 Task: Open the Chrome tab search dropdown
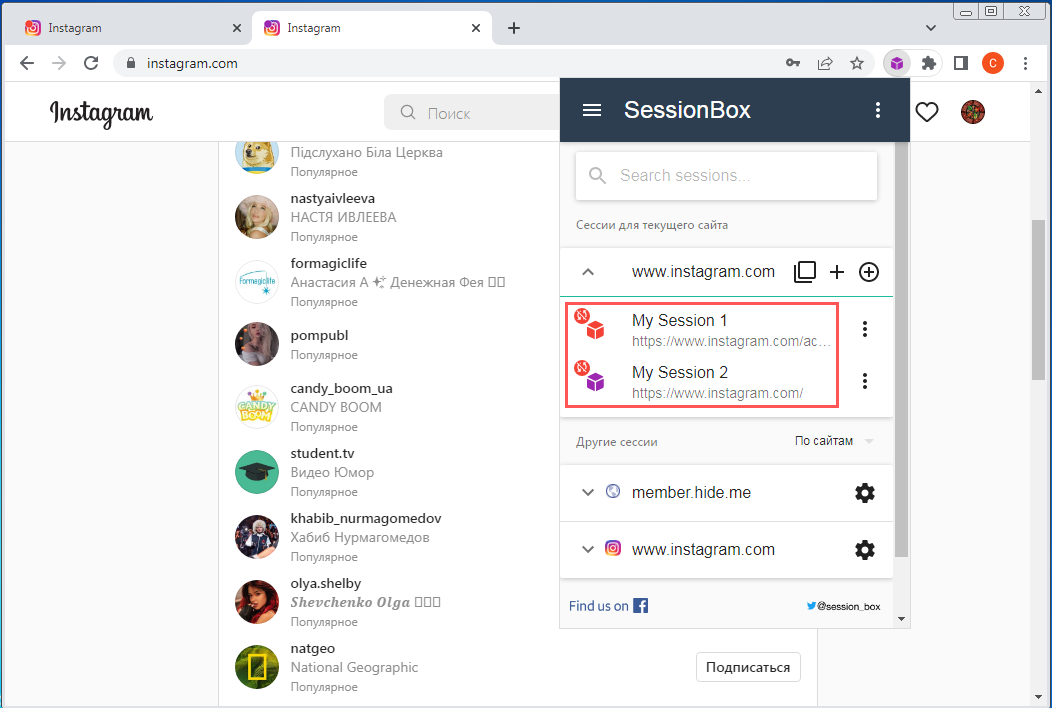point(931,28)
